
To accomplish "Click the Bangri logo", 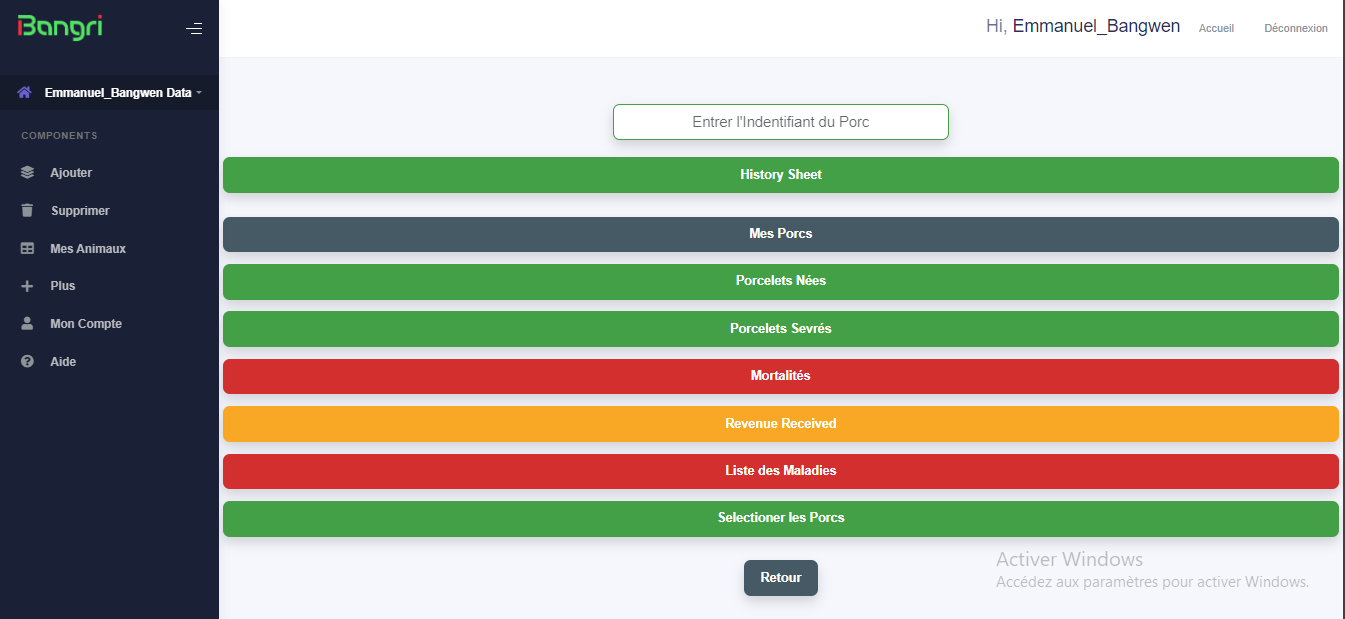I will (x=60, y=28).
